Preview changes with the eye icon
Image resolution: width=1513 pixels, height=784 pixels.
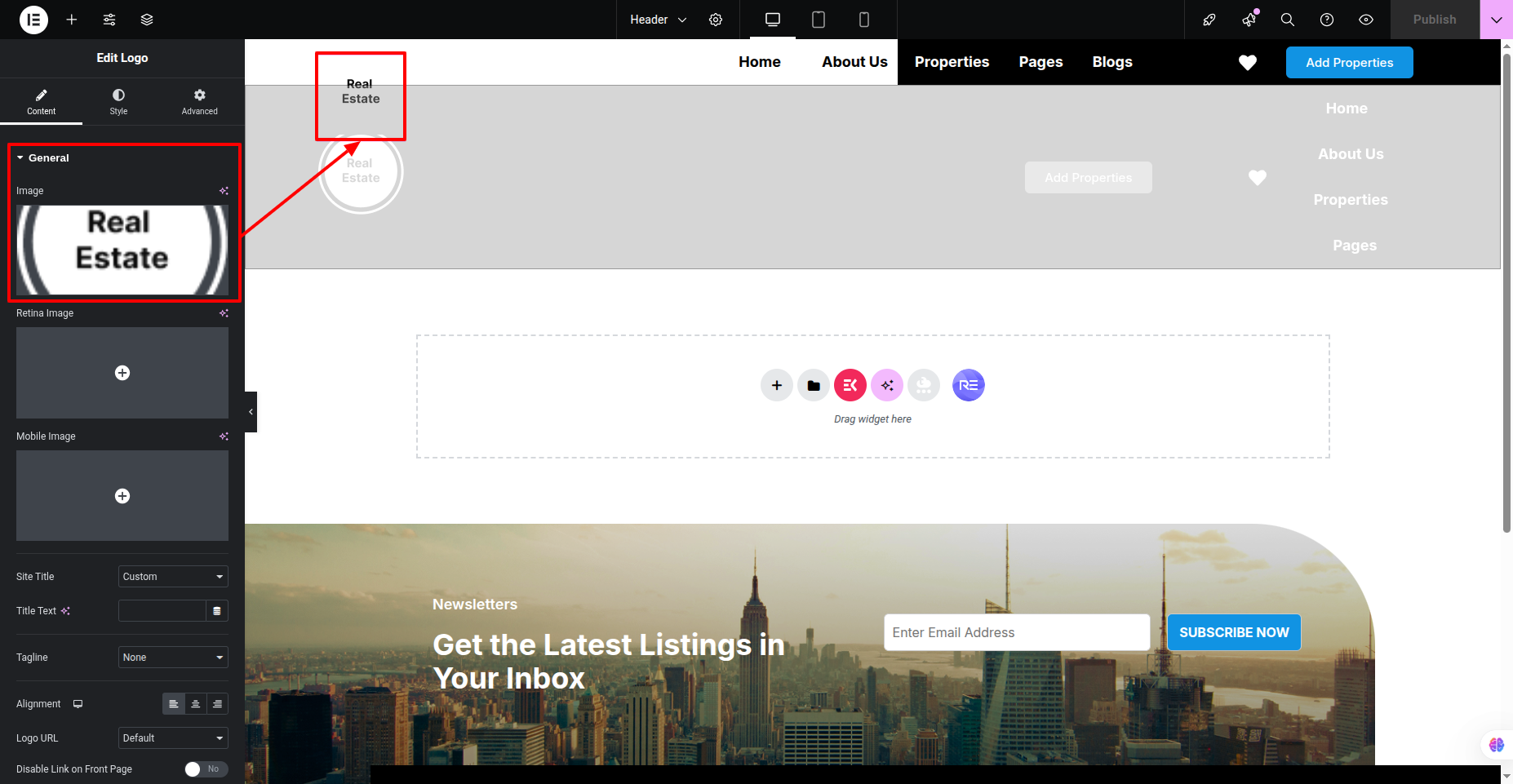point(1365,20)
